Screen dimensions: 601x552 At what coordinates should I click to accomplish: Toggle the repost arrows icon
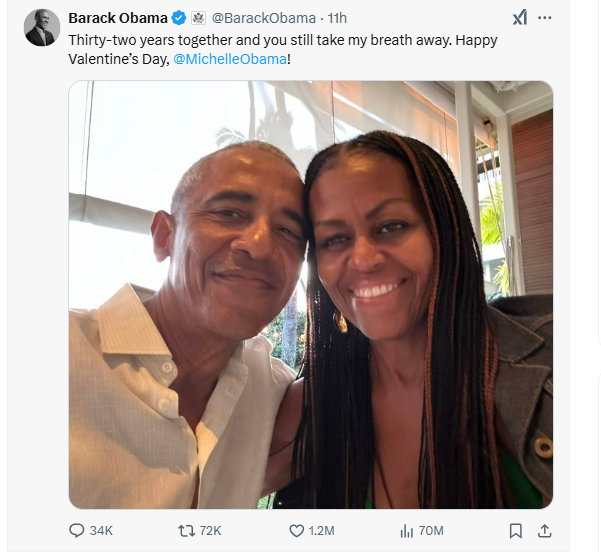(x=185, y=530)
